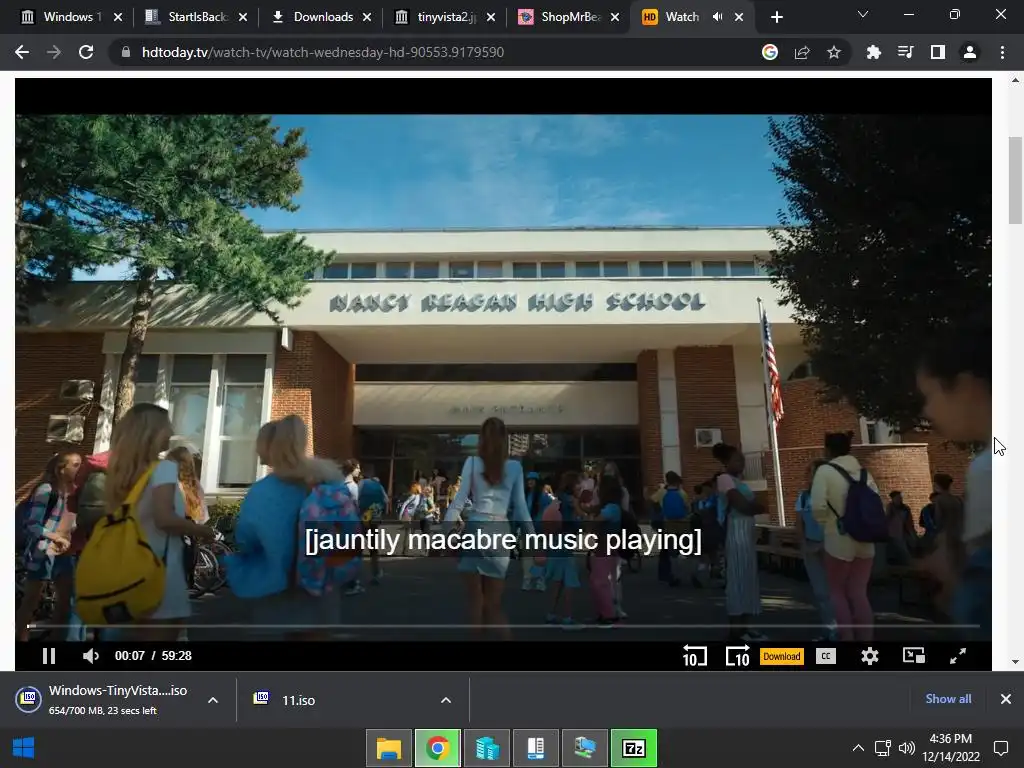
Task: Rewind the video 10 seconds
Action: [x=695, y=656]
